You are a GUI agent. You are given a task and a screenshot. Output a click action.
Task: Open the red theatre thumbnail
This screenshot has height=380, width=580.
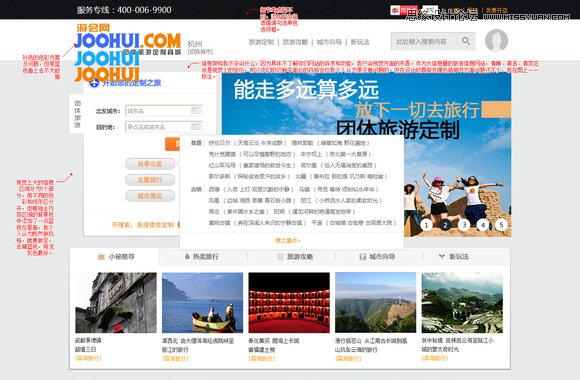click(289, 303)
